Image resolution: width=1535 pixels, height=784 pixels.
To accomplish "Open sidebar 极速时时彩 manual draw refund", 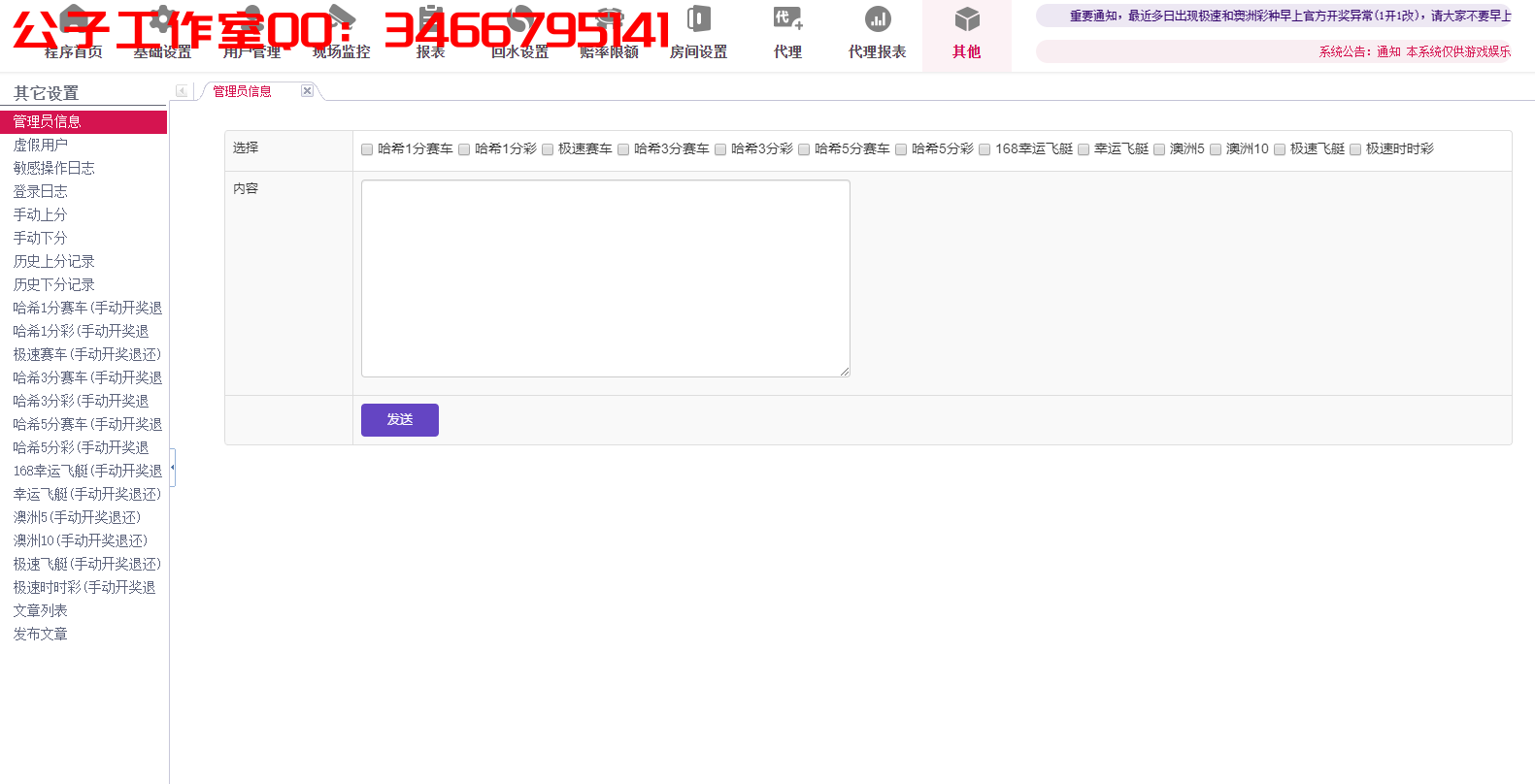I will tap(84, 587).
